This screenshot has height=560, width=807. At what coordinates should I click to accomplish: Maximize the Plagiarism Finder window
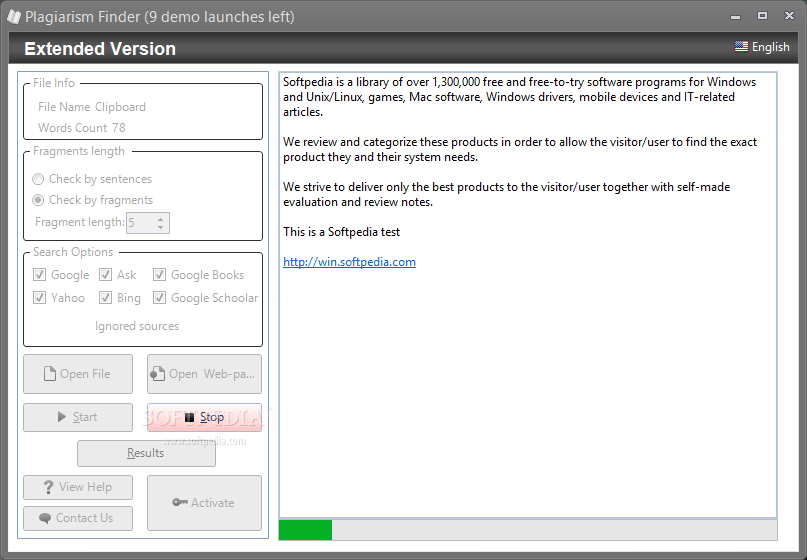point(762,16)
